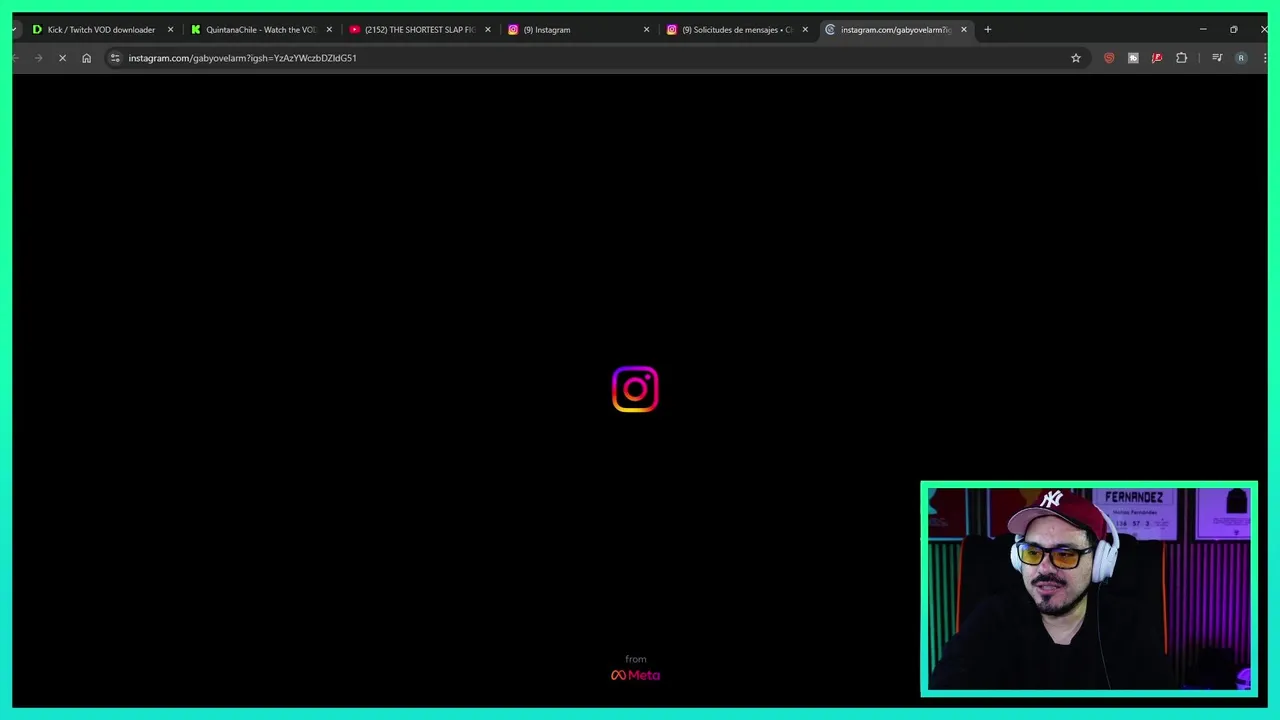Open a new browser tab
This screenshot has width=1280, height=720.
(988, 30)
